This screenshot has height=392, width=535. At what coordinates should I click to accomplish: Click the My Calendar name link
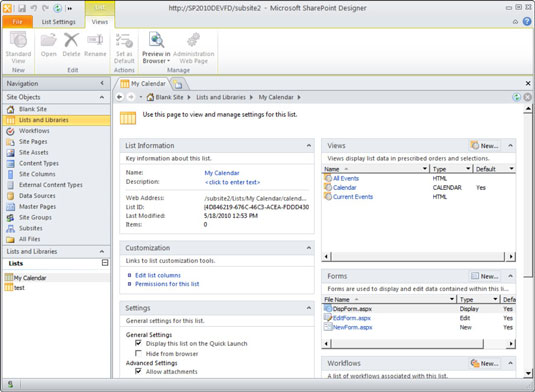[222, 173]
